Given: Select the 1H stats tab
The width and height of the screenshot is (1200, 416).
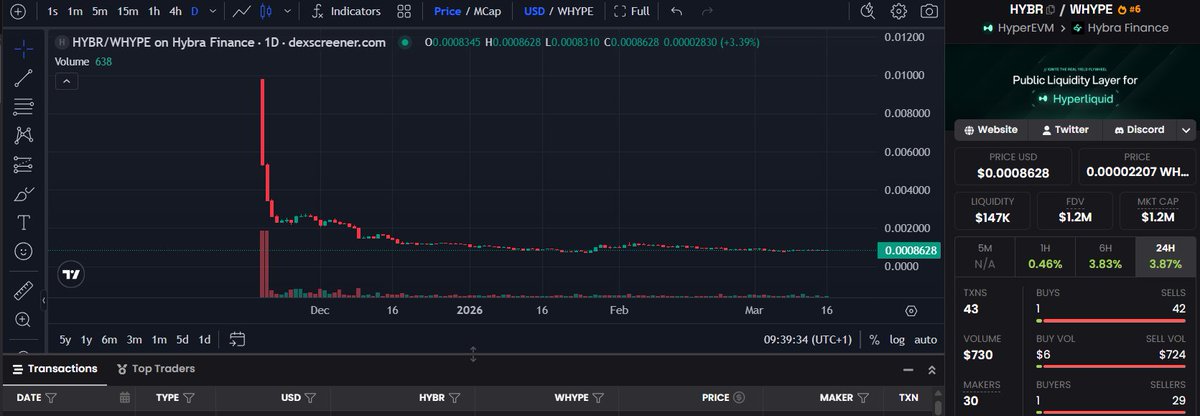Looking at the screenshot, I should (1045, 256).
